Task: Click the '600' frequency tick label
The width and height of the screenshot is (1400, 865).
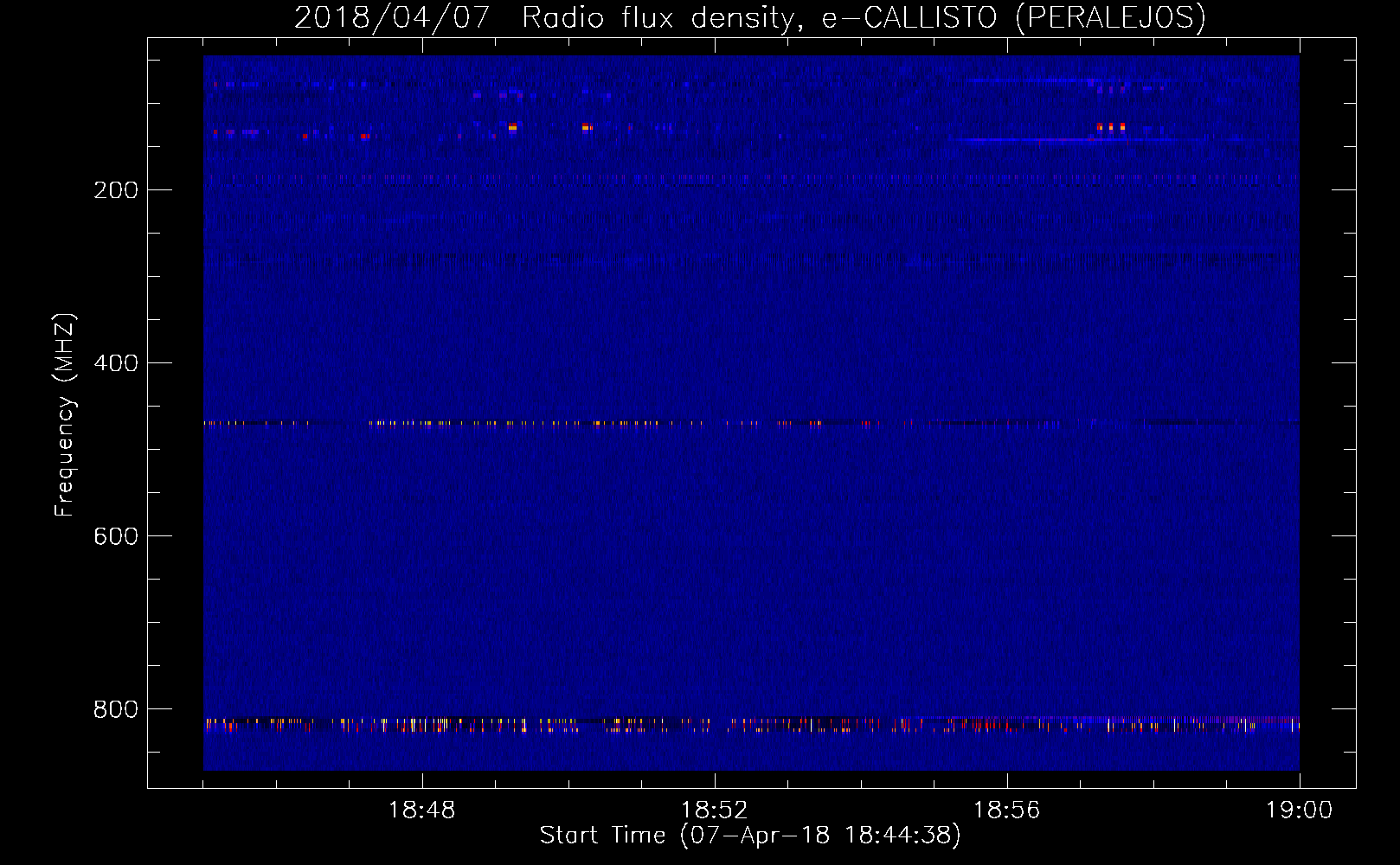Action: pyautogui.click(x=116, y=536)
